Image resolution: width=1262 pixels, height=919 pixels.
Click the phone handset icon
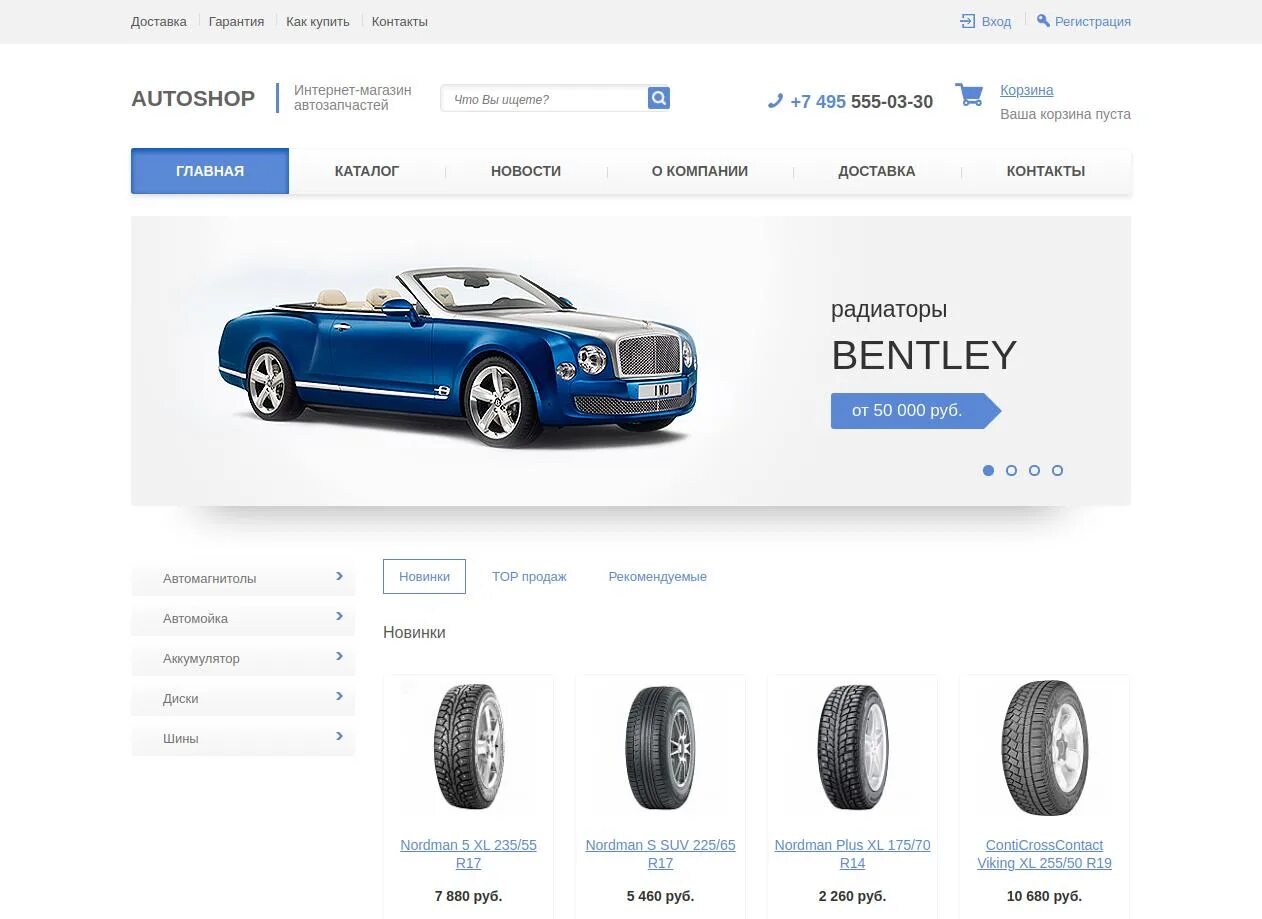775,101
